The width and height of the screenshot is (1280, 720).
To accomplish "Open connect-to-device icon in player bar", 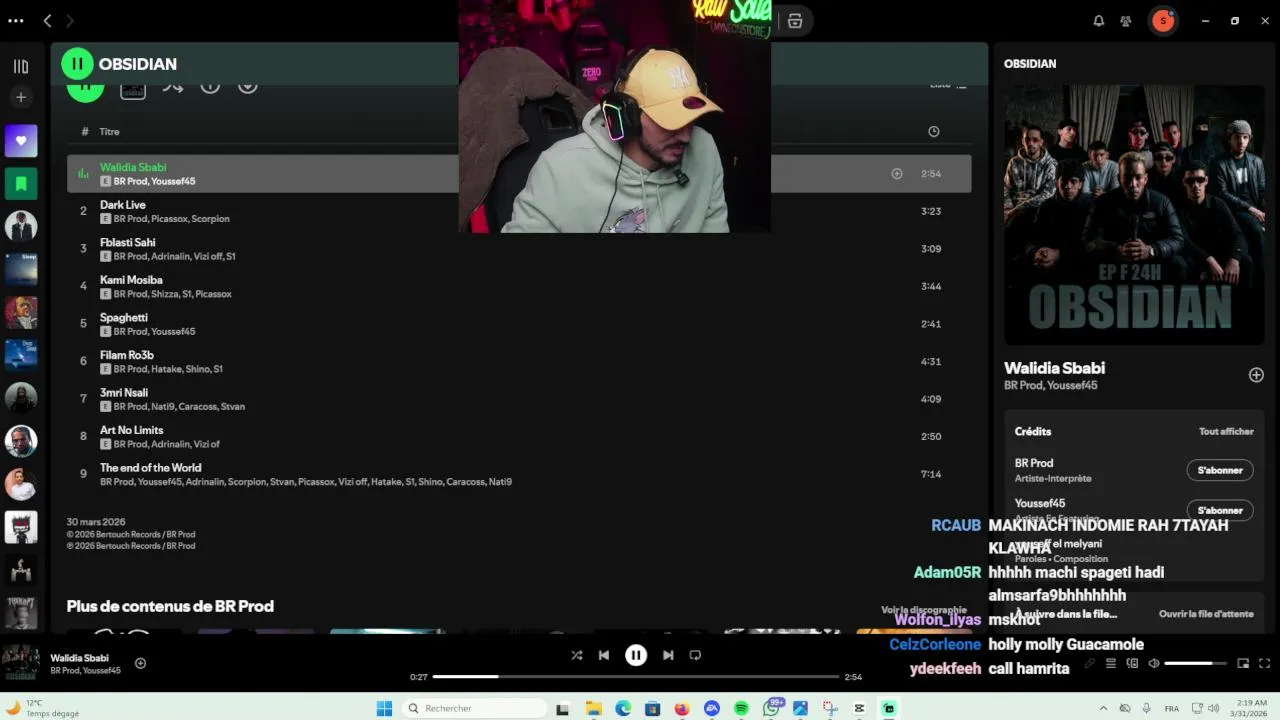I will pyautogui.click(x=1132, y=664).
